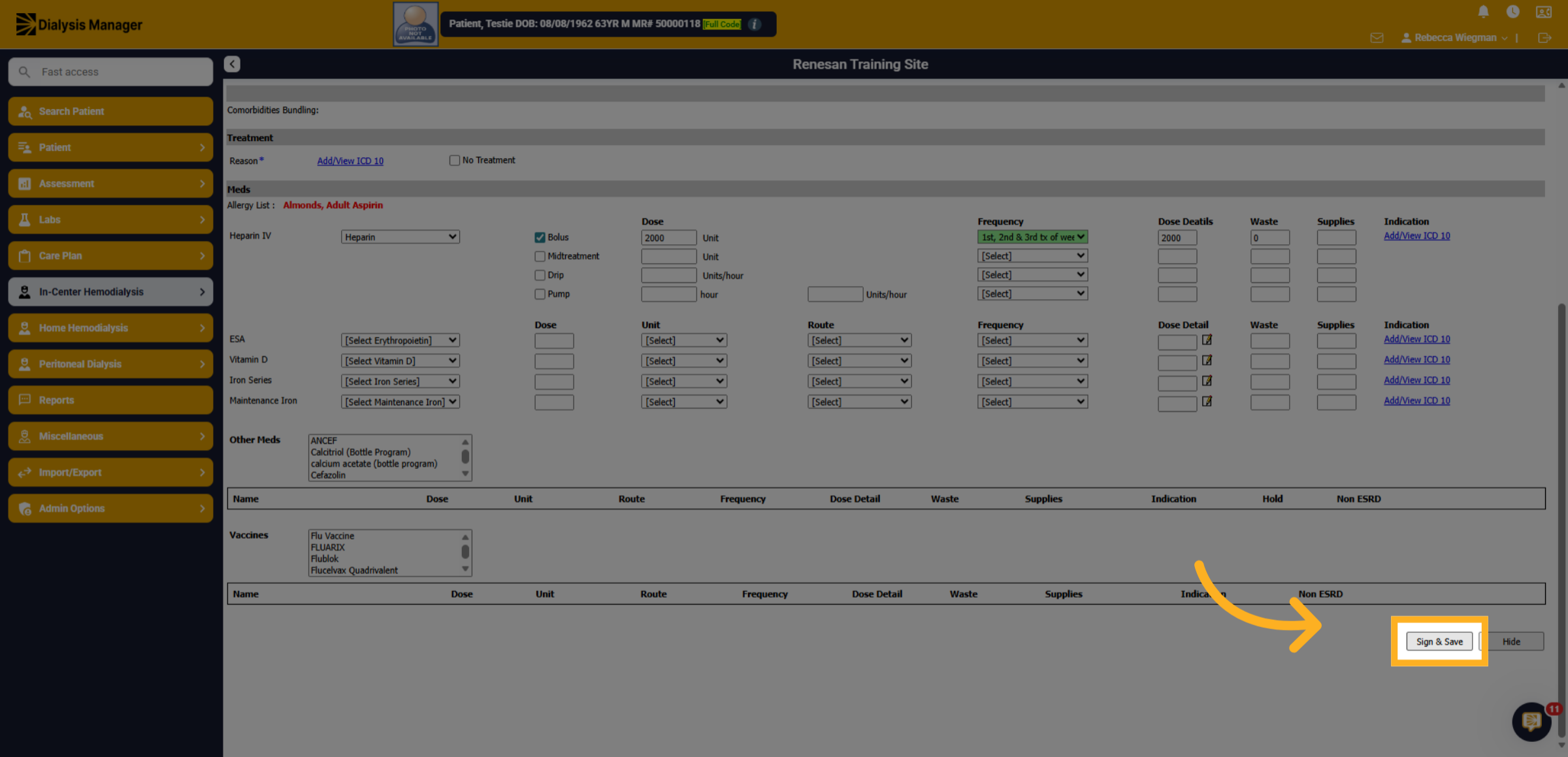The image size is (1568, 757).
Task: Open Select Maintenance Iron dropdown
Action: click(x=400, y=402)
